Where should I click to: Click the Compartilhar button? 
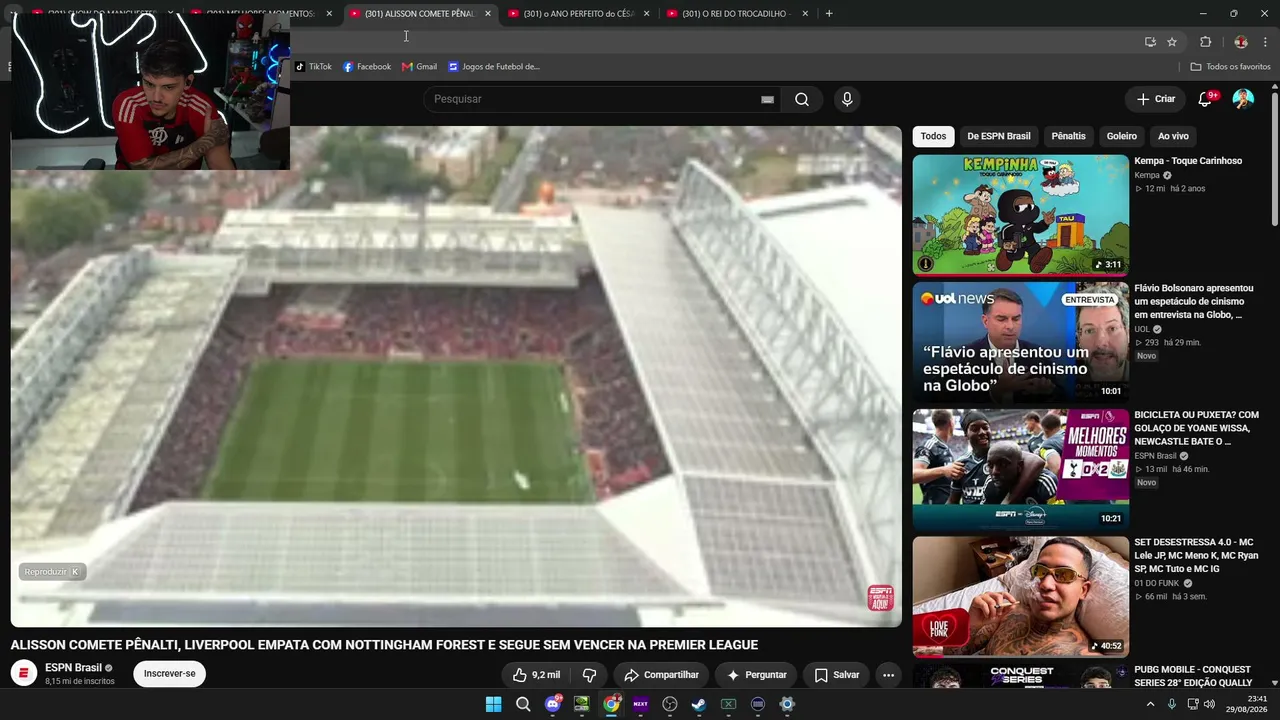(661, 675)
